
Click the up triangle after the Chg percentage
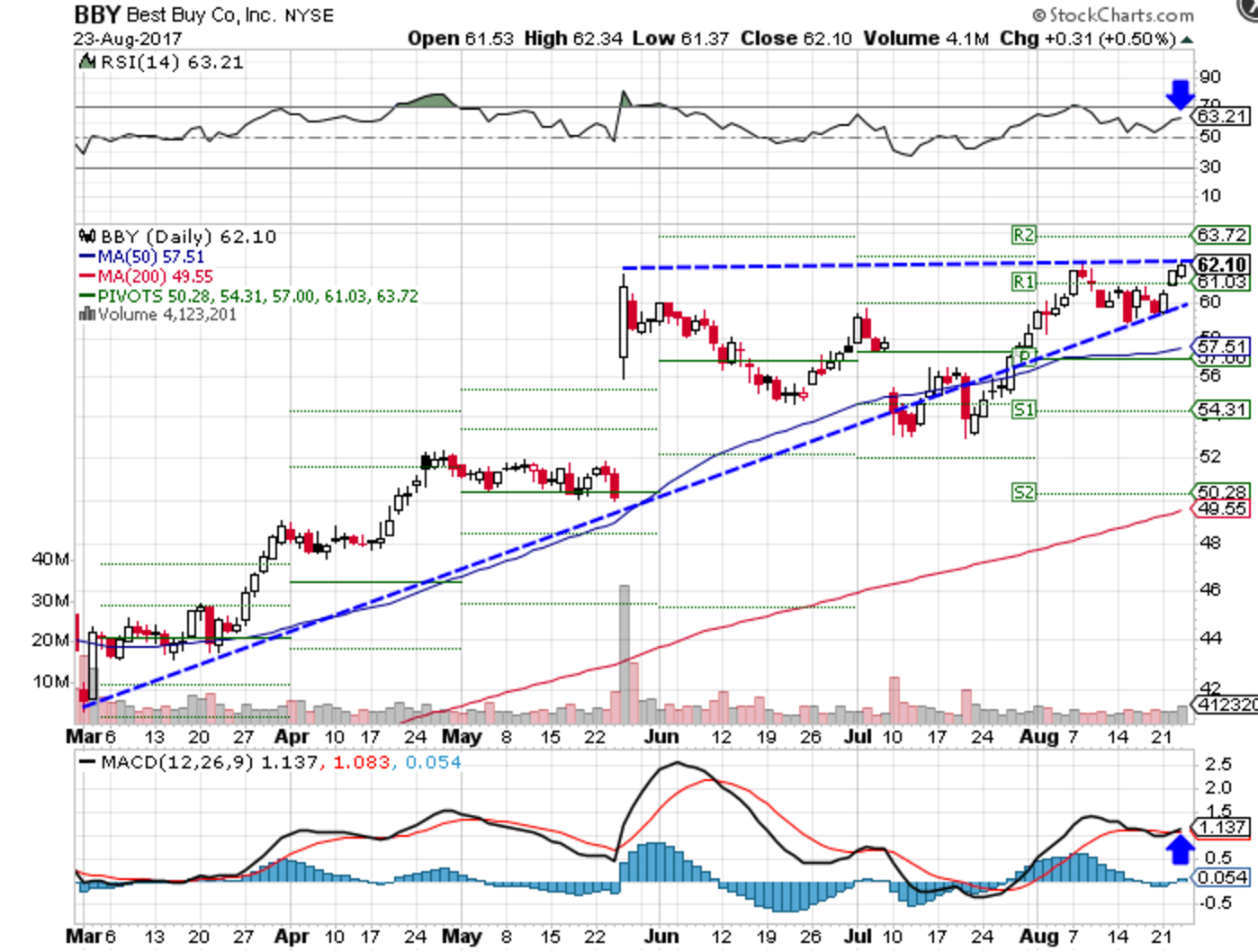click(1188, 40)
